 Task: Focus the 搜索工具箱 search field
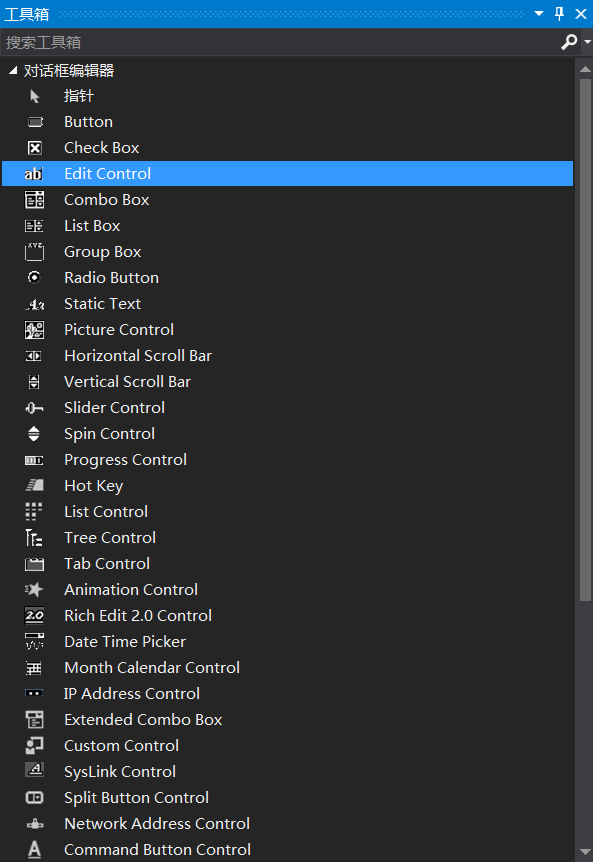click(280, 42)
